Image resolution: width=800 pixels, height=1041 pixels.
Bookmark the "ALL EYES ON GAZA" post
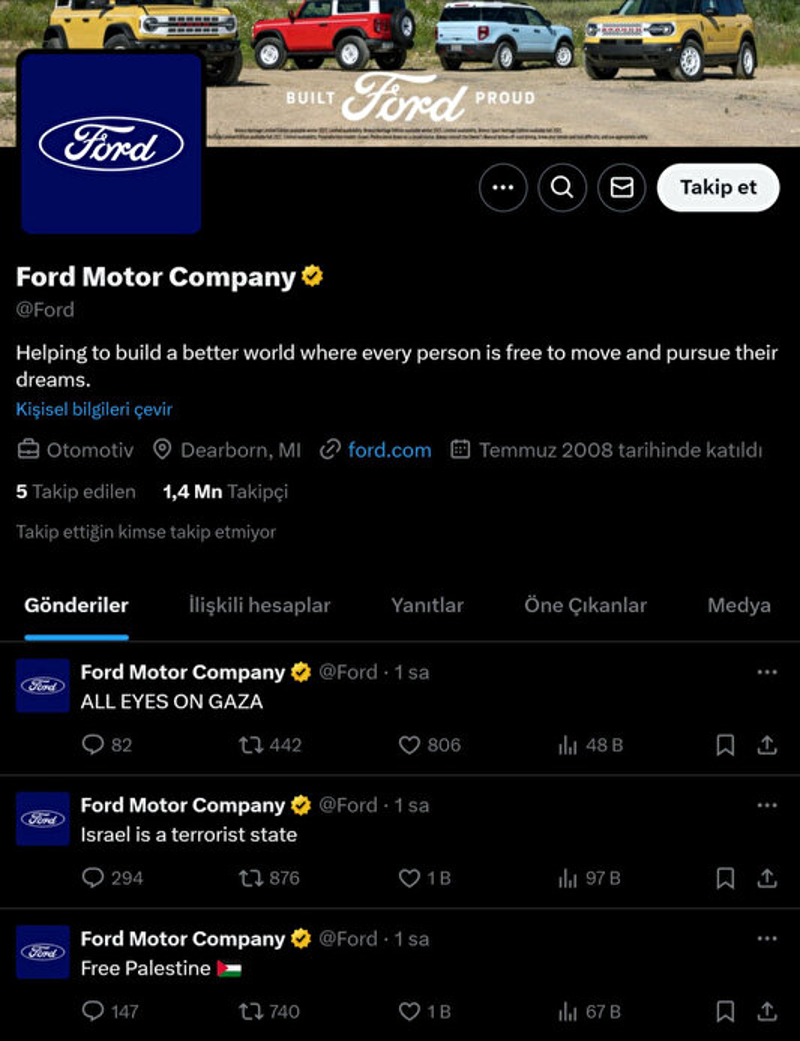click(x=726, y=745)
